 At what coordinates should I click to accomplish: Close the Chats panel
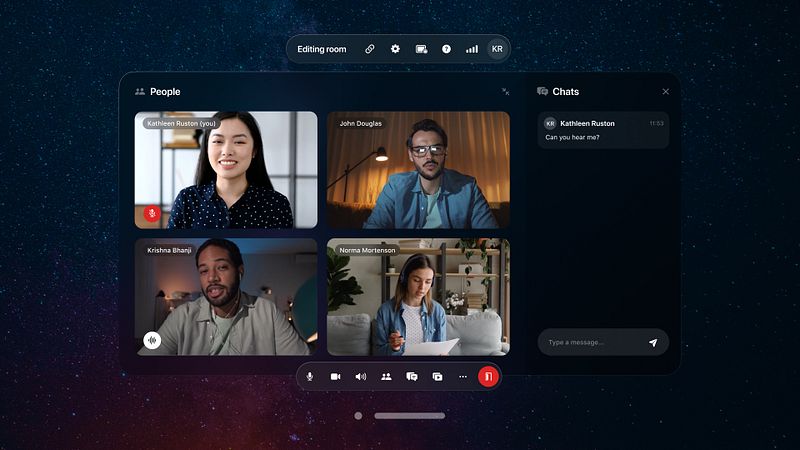coord(665,91)
